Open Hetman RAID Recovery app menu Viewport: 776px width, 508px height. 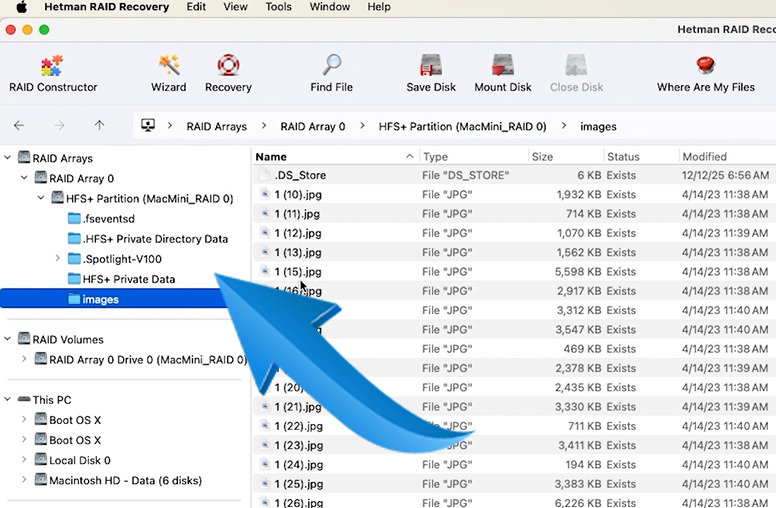click(106, 7)
